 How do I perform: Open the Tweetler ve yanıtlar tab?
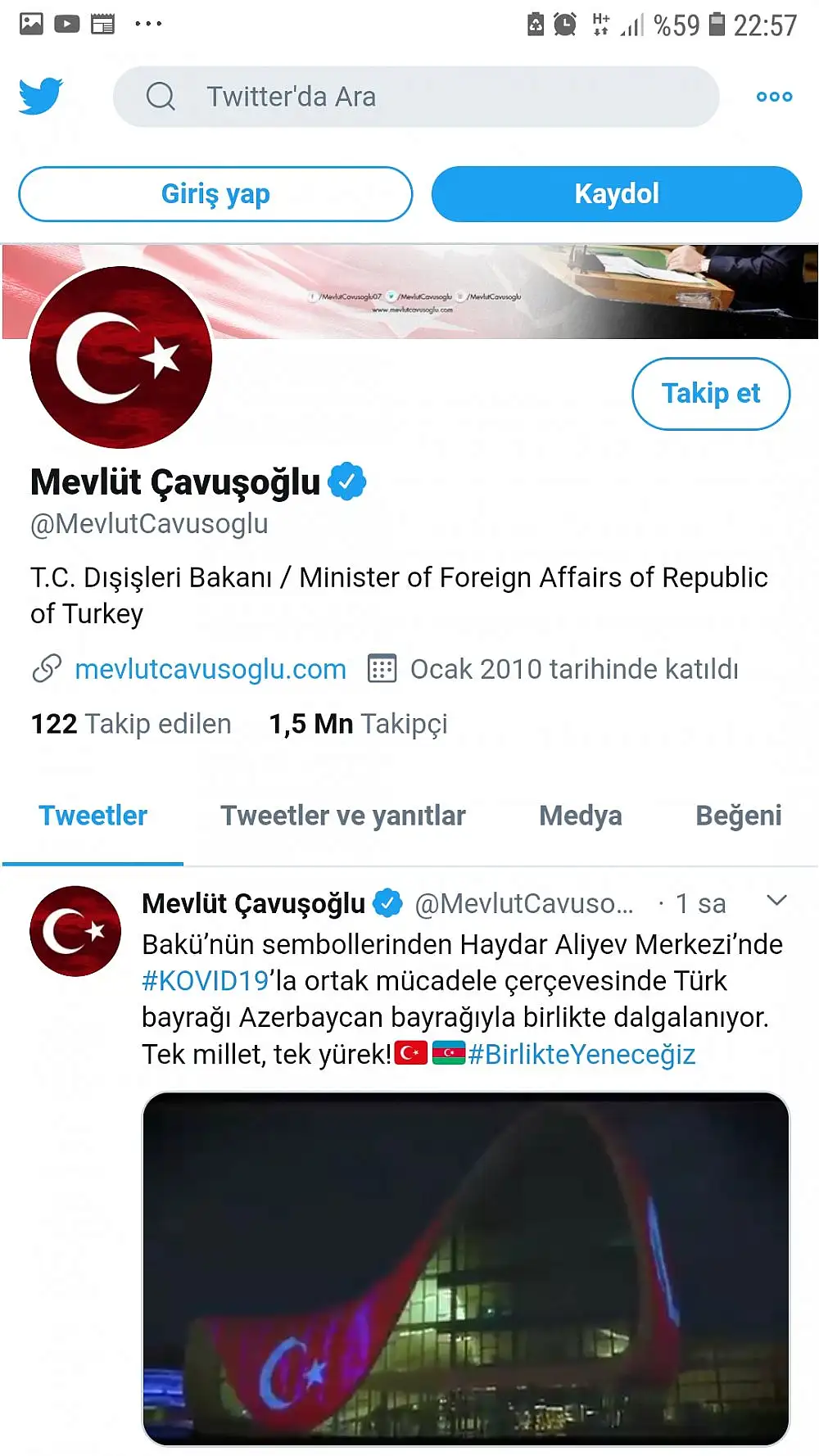point(343,816)
